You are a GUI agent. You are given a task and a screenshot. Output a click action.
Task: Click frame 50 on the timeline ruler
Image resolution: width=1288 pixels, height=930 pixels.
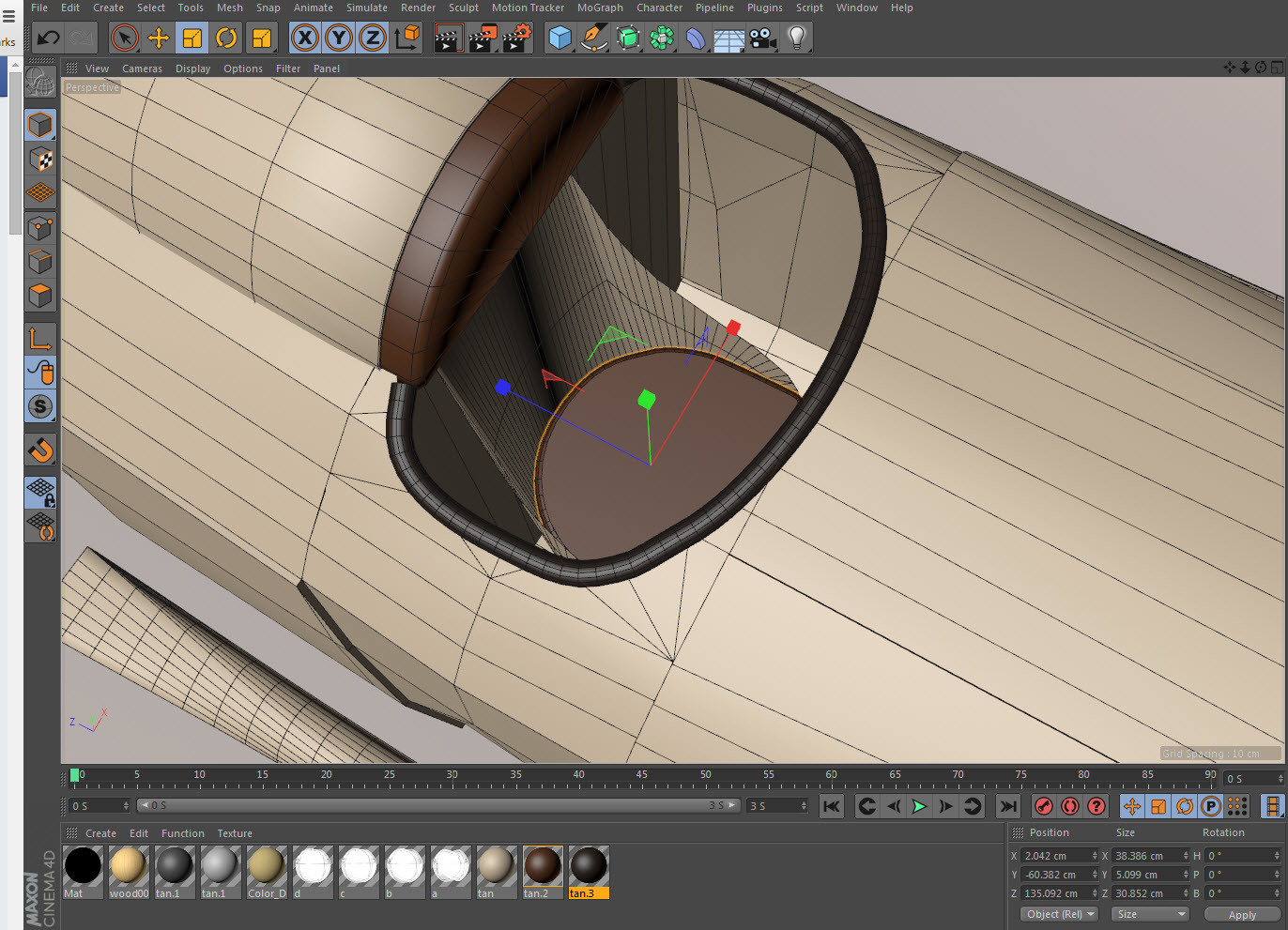[x=706, y=777]
